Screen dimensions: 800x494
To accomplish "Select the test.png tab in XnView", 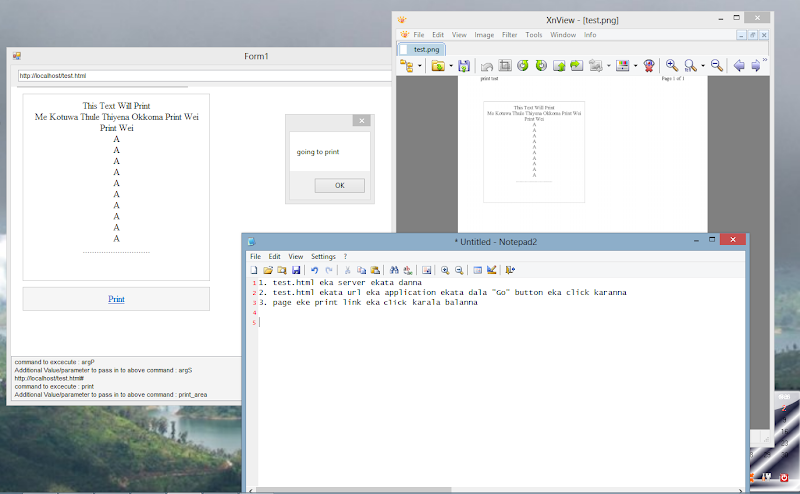I will [421, 49].
